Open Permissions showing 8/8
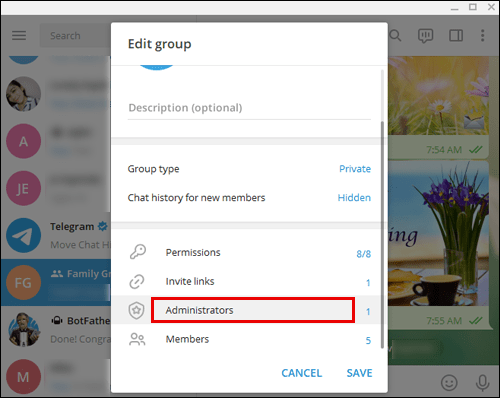Viewport: 500px width, 398px height. (249, 252)
